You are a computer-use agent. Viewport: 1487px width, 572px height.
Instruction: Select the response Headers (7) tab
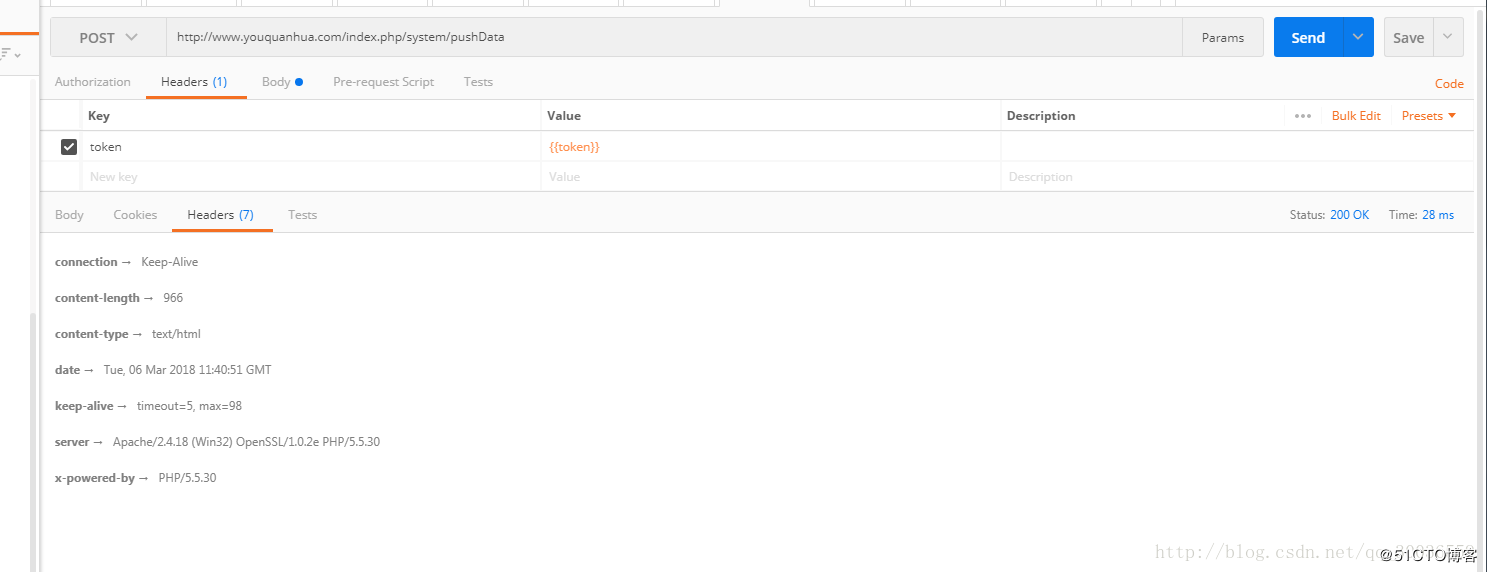[221, 215]
